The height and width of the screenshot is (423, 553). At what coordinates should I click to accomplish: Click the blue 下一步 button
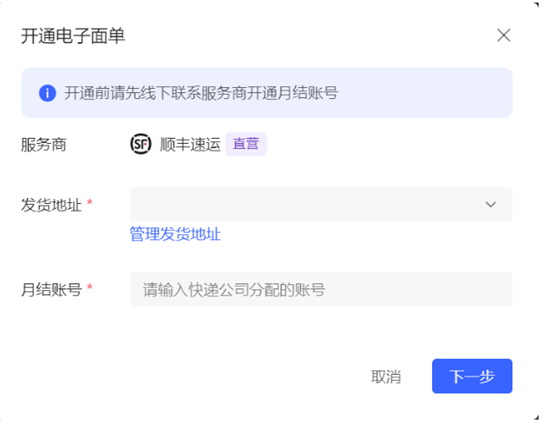[472, 376]
